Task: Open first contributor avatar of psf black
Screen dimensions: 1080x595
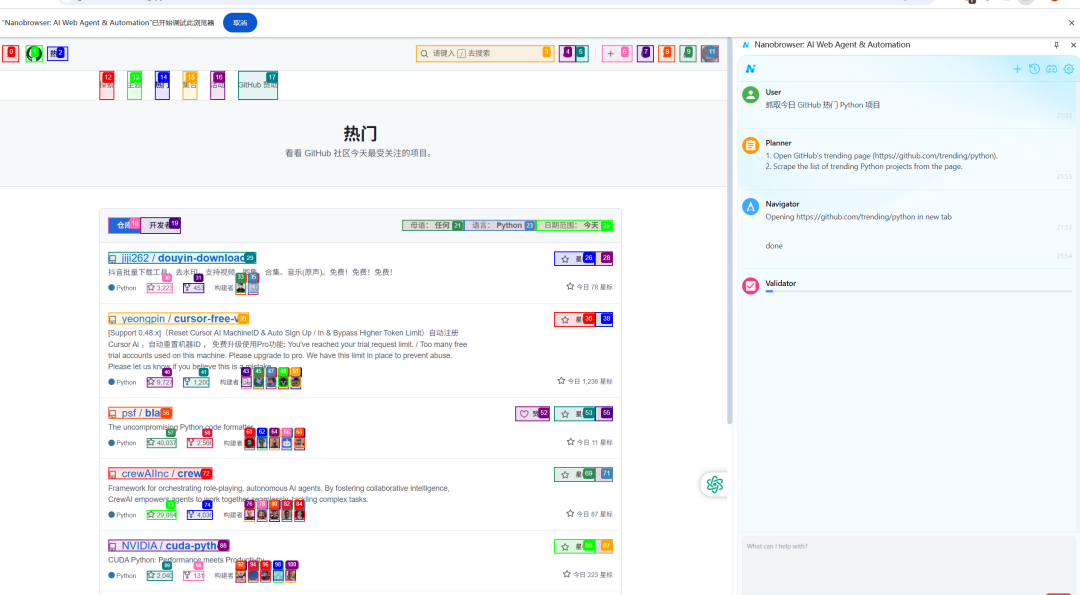Action: point(249,443)
